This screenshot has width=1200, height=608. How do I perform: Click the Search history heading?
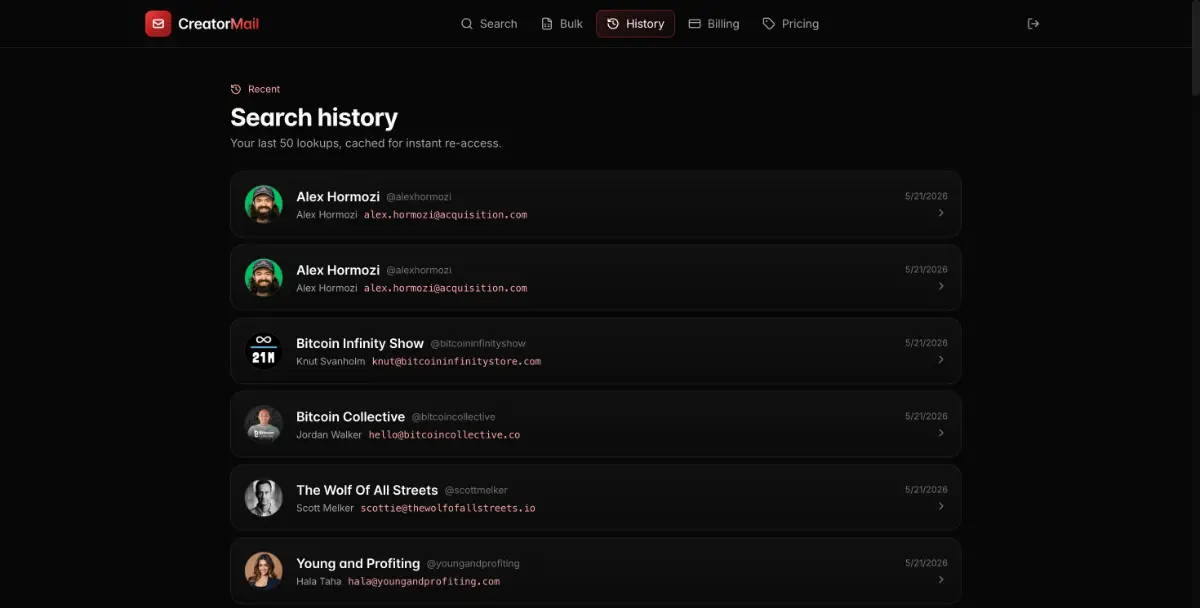[x=314, y=117]
